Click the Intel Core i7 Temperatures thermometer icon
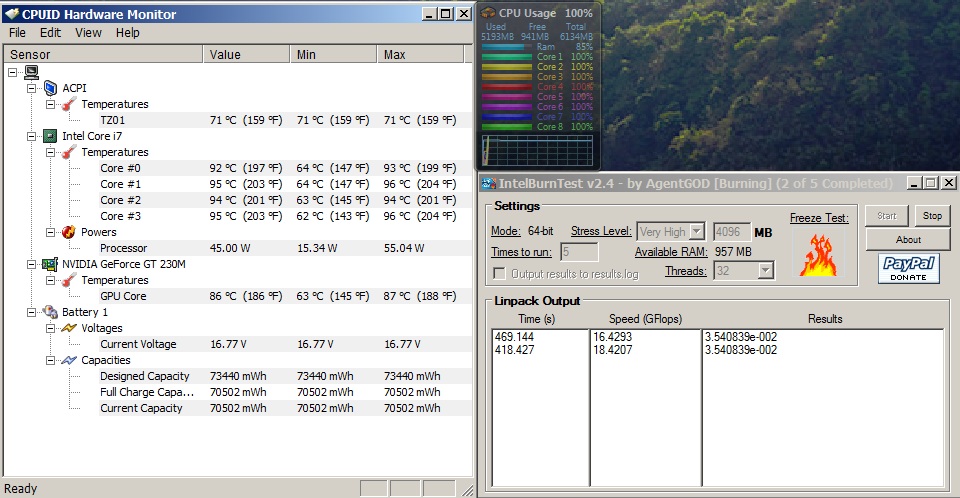 tap(69, 152)
